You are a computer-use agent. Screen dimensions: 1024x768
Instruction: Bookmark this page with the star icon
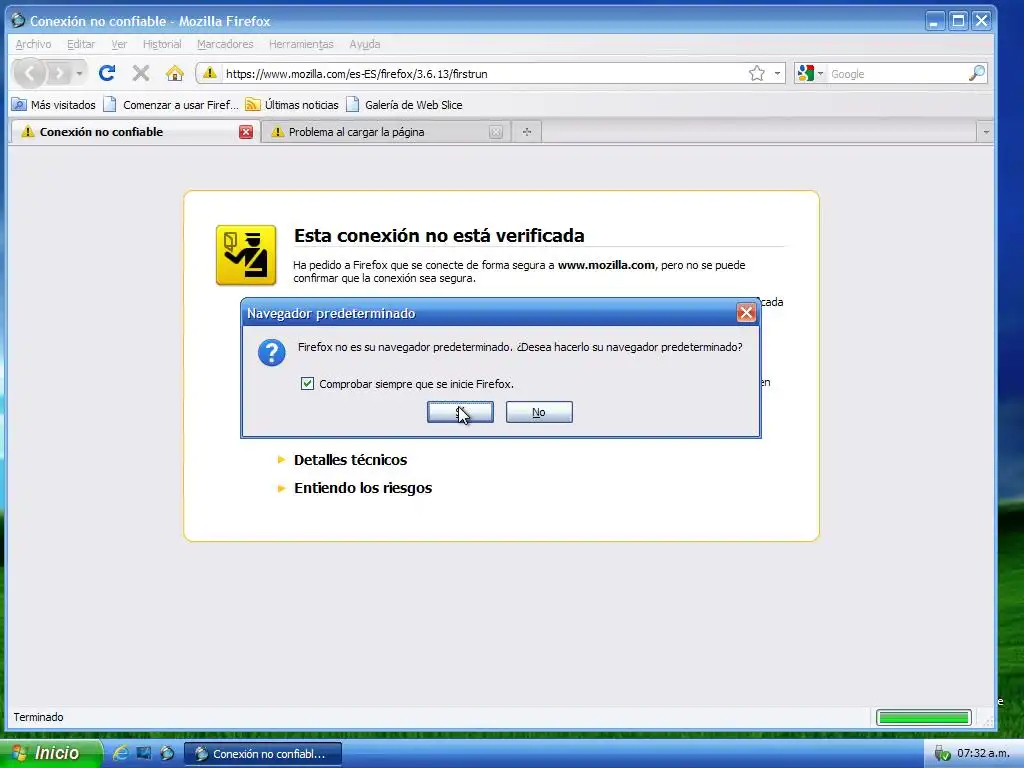coord(756,73)
